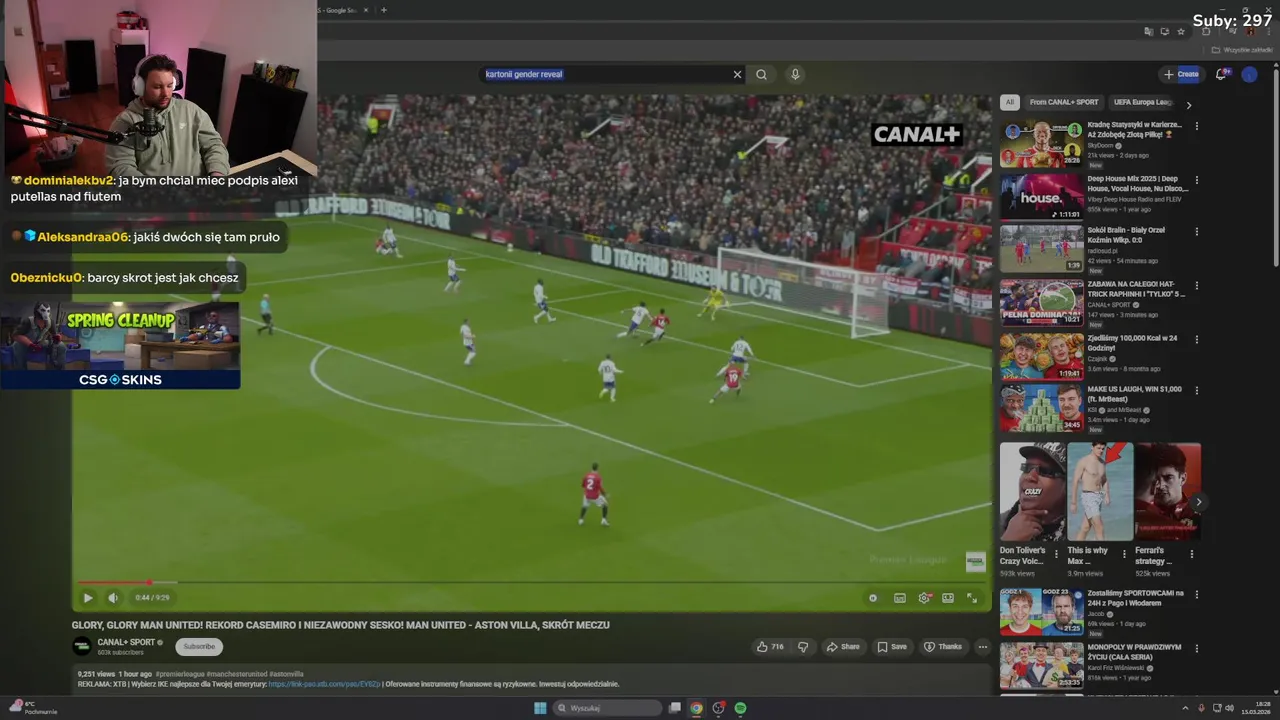Viewport: 1280px width, 720px height.
Task: Select the From CANAL+ SPORT chip
Action: coord(1064,102)
